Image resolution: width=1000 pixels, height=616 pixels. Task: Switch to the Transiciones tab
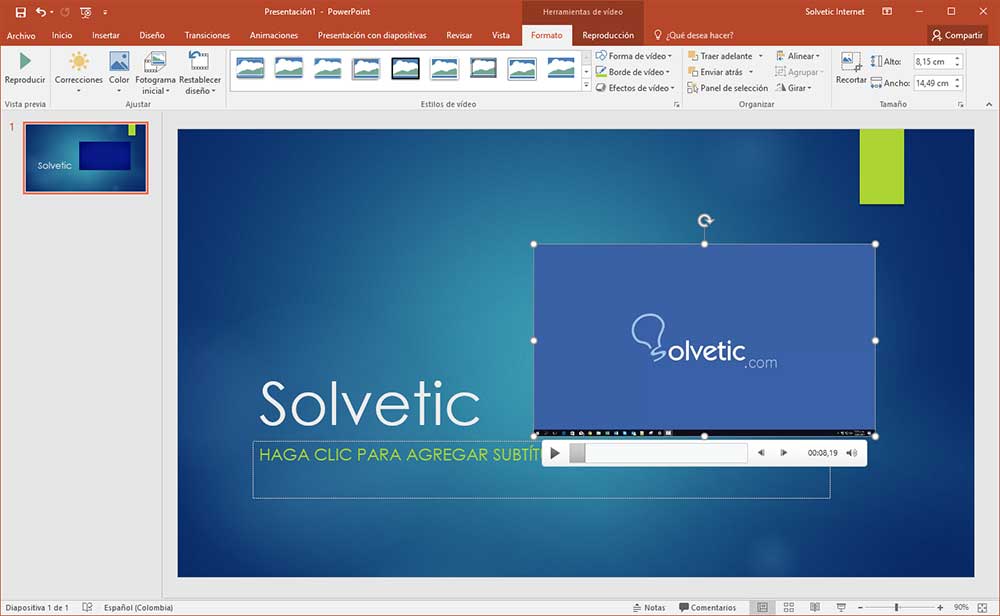pyautogui.click(x=207, y=36)
